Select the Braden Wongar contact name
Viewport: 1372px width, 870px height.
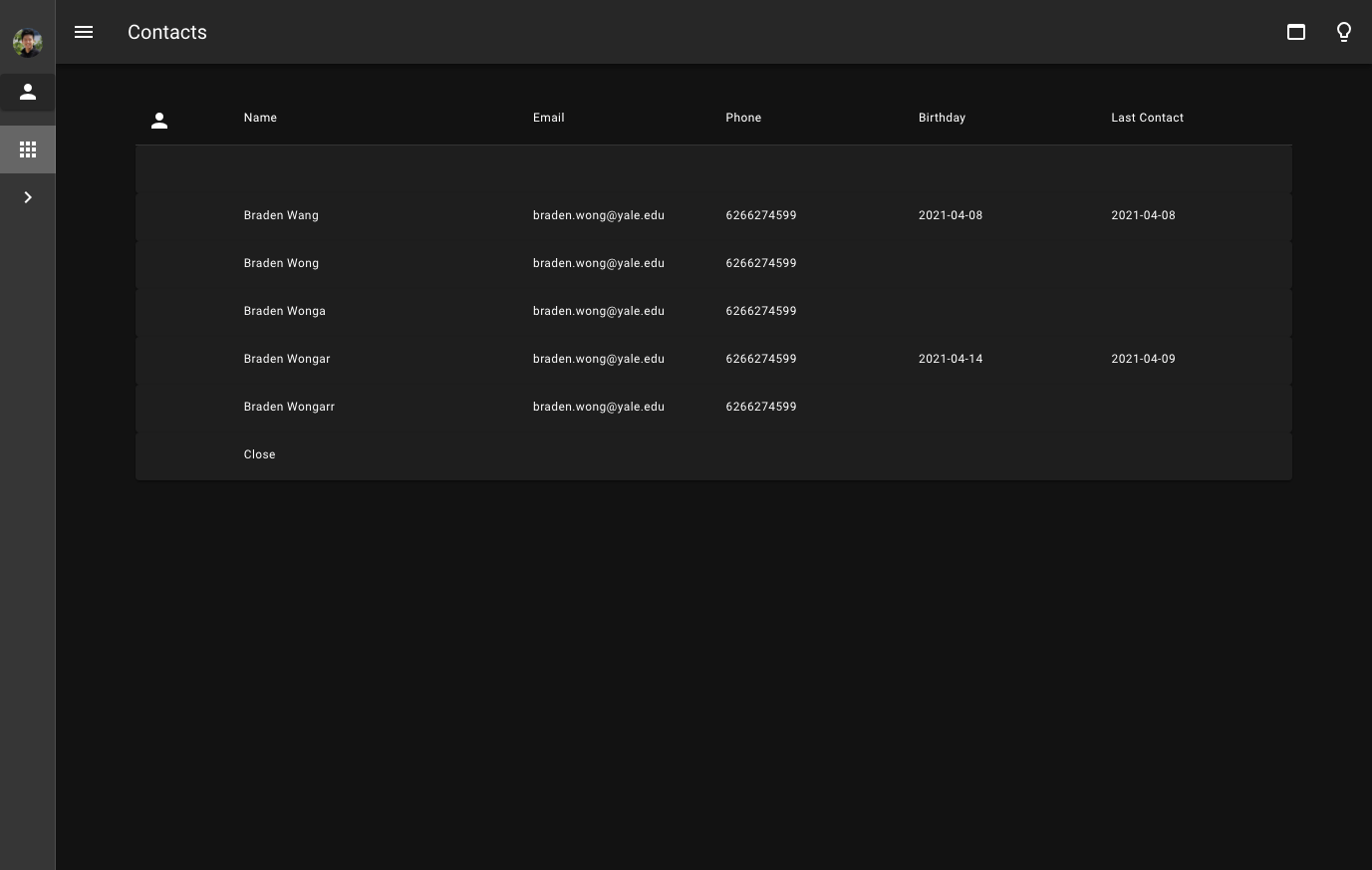pyautogui.click(x=287, y=359)
